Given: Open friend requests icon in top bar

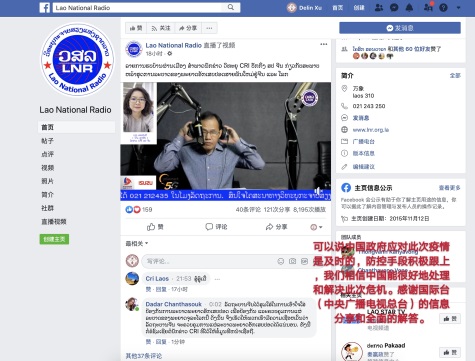Looking at the screenshot, I should click(x=379, y=8).
